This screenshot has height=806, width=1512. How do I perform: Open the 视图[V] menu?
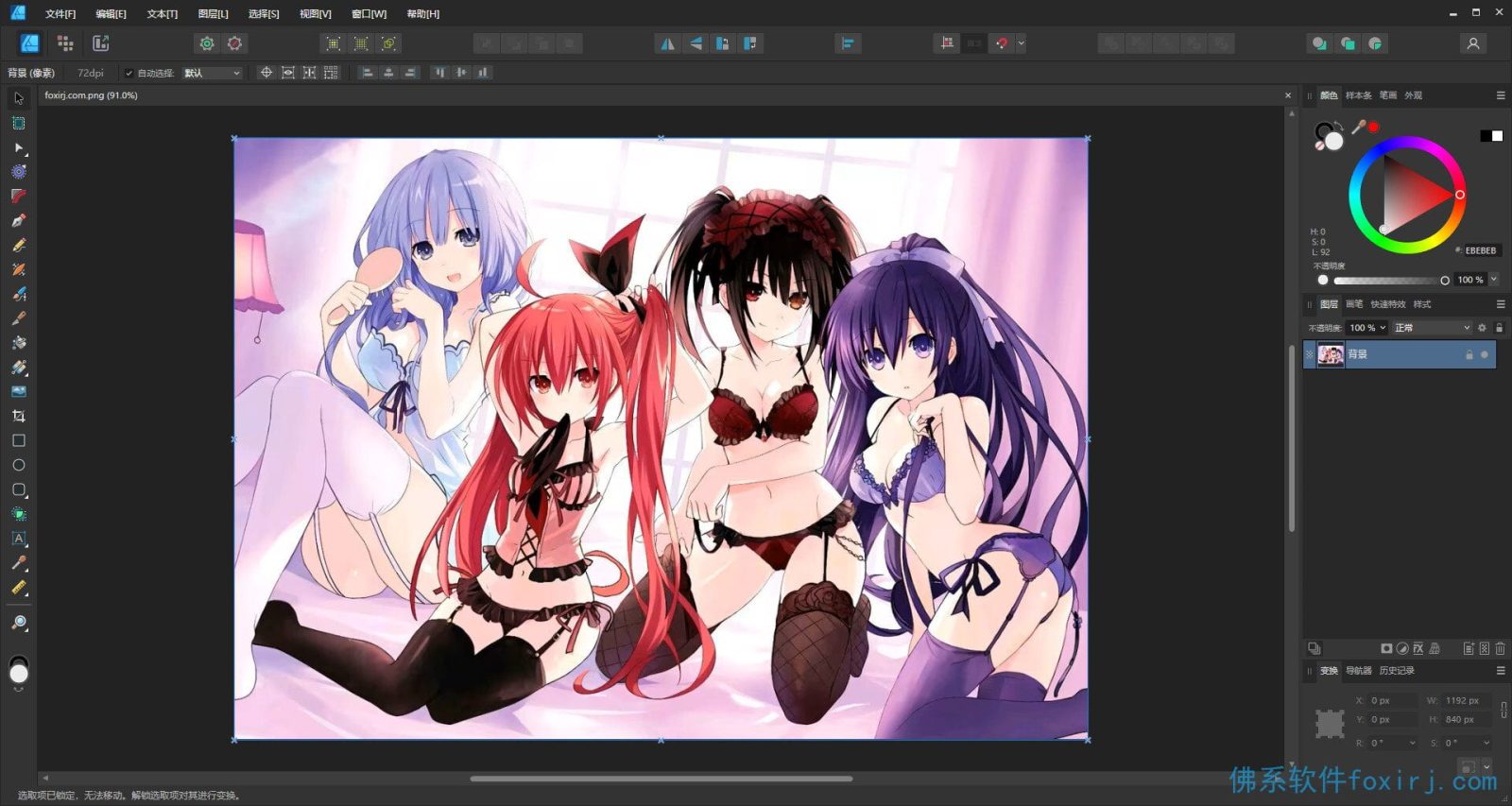click(x=316, y=14)
